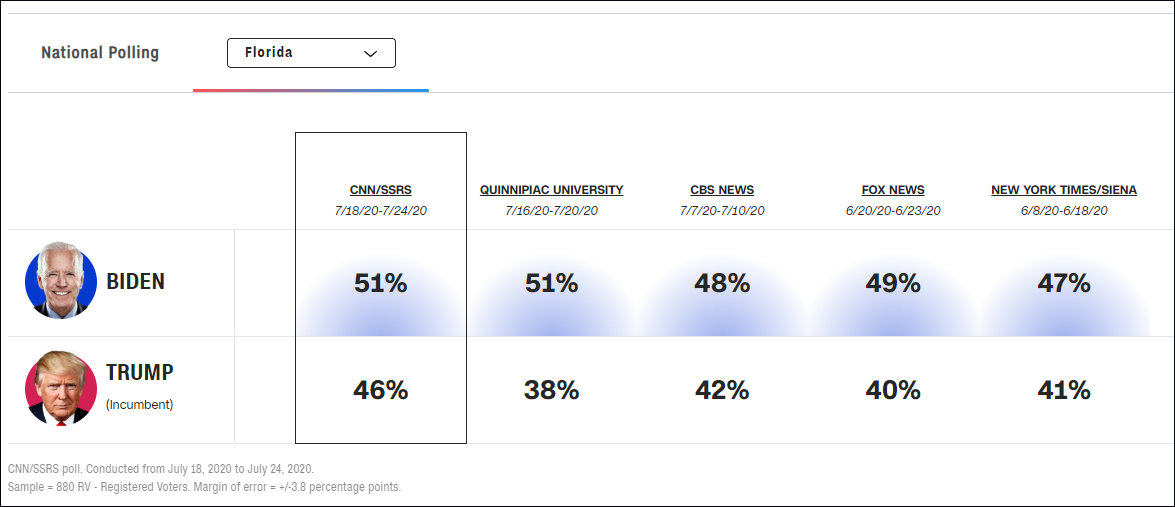The width and height of the screenshot is (1175, 507).
Task: Select Trump's 46% CNN/SSRS result
Action: click(x=381, y=390)
